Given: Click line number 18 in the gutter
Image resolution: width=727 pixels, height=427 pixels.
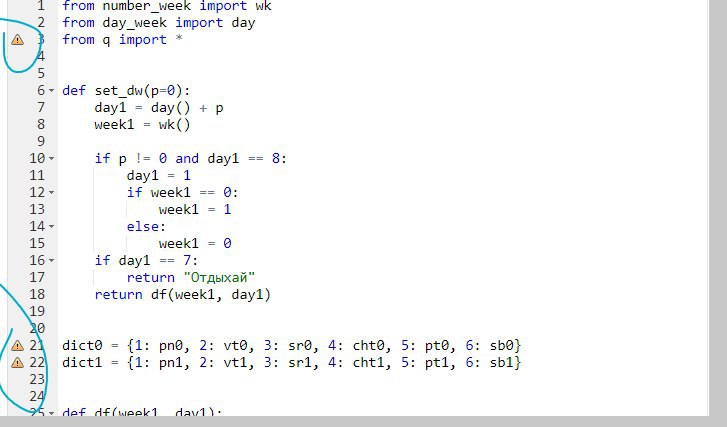Looking at the screenshot, I should pos(37,294).
